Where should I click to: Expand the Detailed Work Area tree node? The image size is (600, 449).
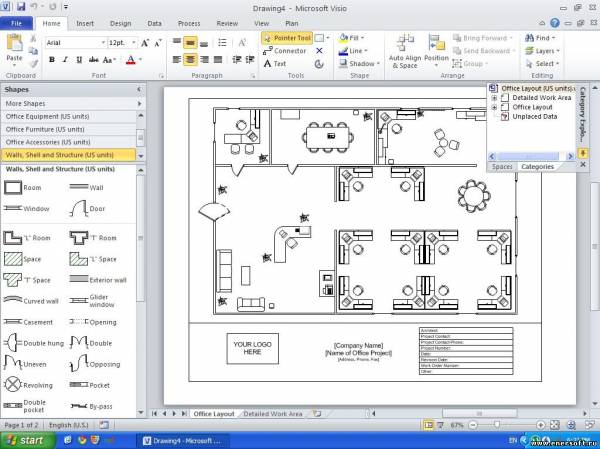(494, 98)
